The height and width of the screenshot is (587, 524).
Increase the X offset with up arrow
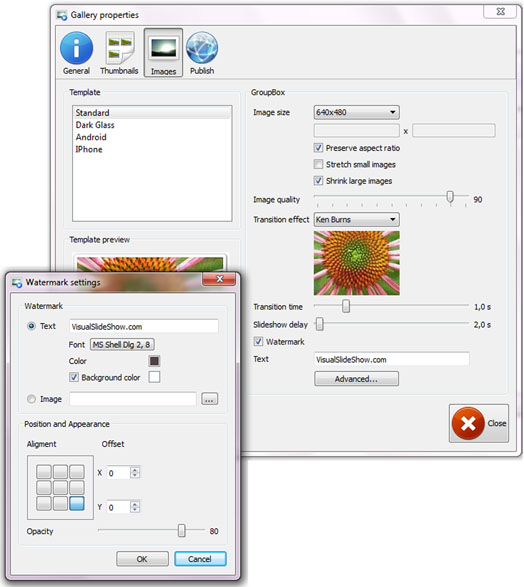pyautogui.click(x=135, y=469)
